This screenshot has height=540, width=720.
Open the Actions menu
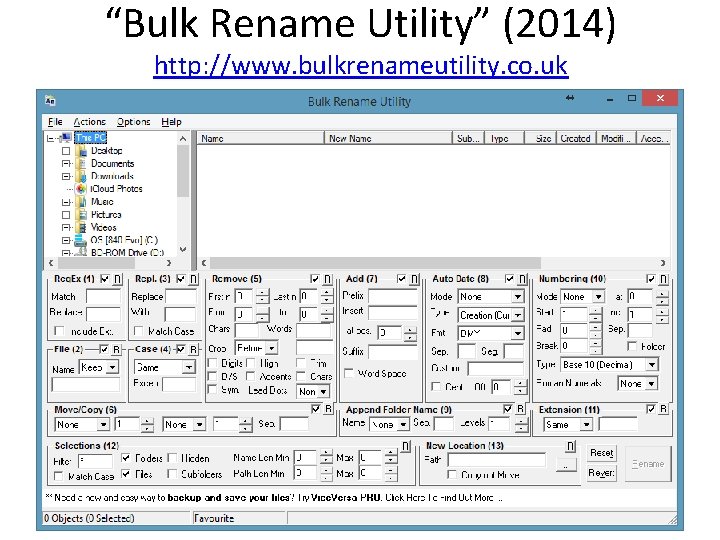coord(90,122)
